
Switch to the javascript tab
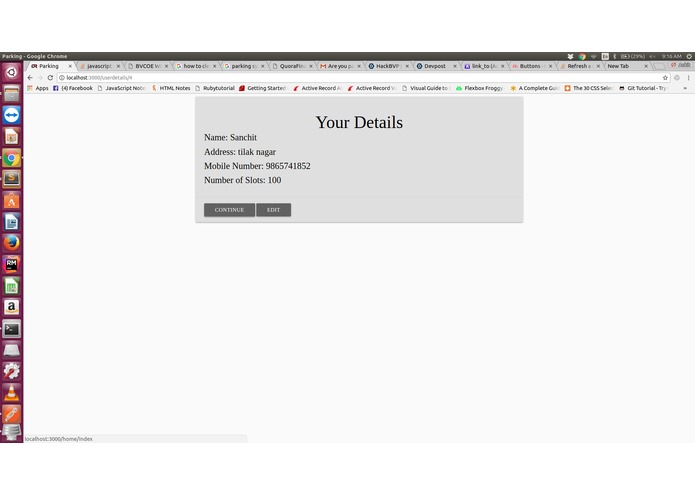pos(99,66)
